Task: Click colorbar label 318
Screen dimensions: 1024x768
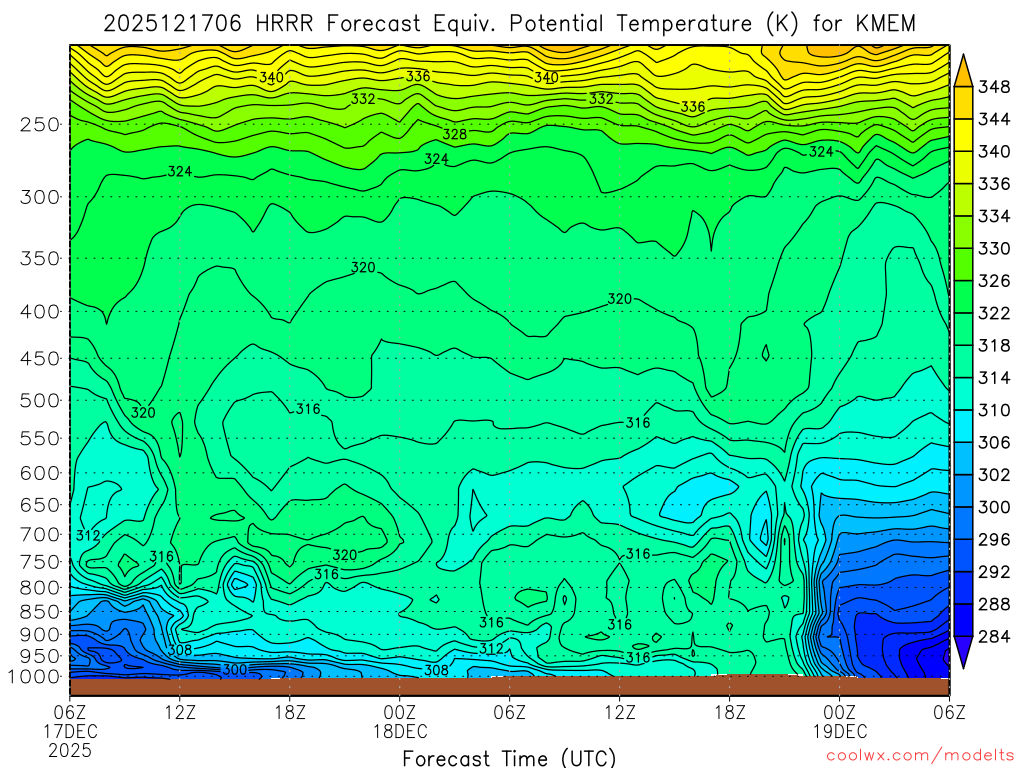Action: [994, 345]
